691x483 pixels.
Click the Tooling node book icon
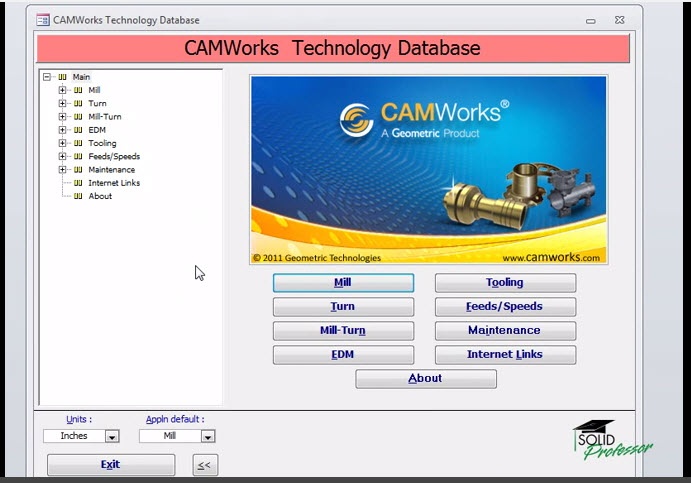(78, 143)
